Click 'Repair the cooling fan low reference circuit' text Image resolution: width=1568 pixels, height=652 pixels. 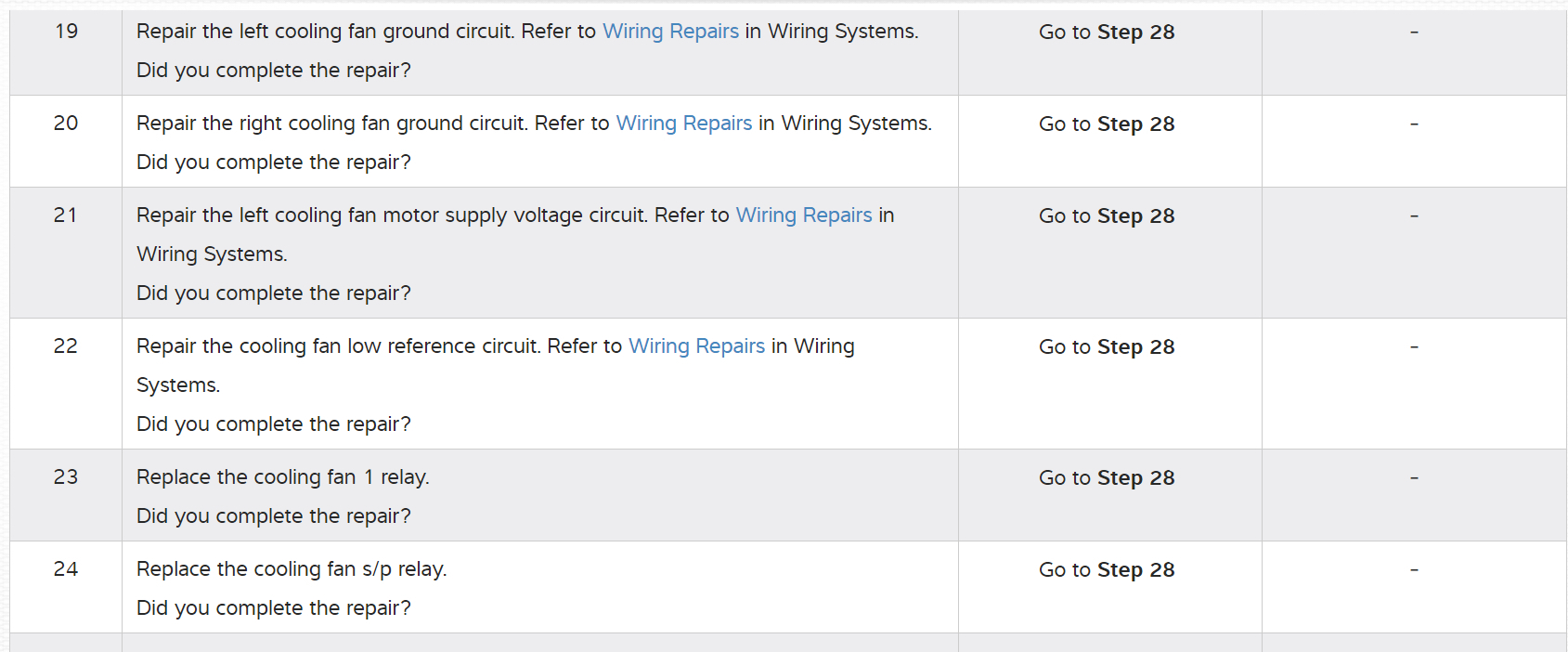pyautogui.click(x=338, y=346)
